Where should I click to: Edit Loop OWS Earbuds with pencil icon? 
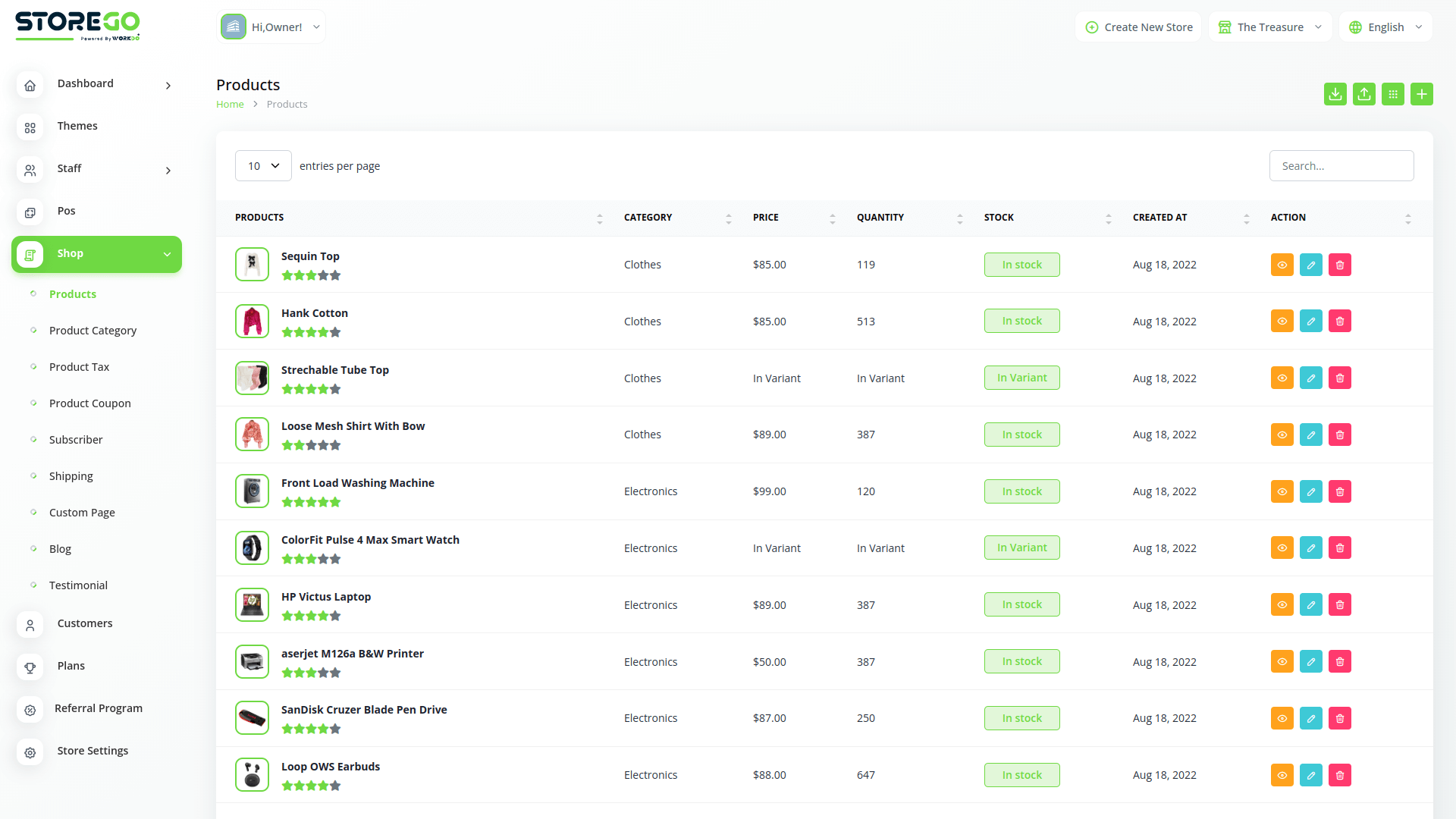pyautogui.click(x=1311, y=775)
